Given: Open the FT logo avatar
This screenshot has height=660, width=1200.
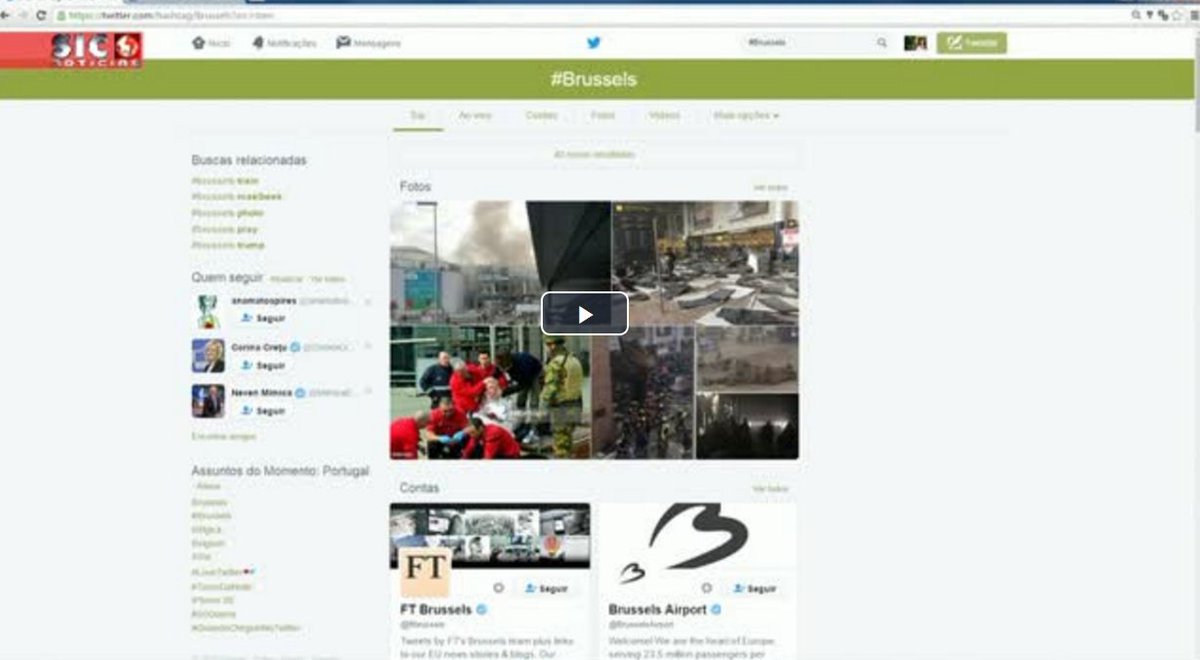Looking at the screenshot, I should 425,572.
